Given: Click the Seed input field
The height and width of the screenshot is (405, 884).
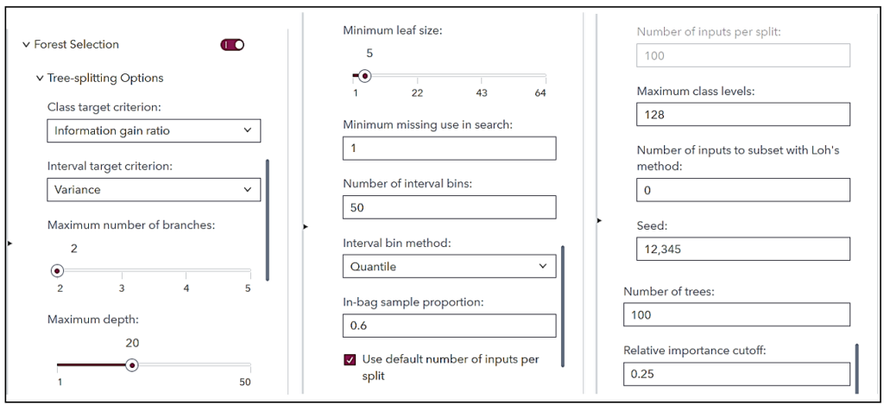Looking at the screenshot, I should point(743,249).
